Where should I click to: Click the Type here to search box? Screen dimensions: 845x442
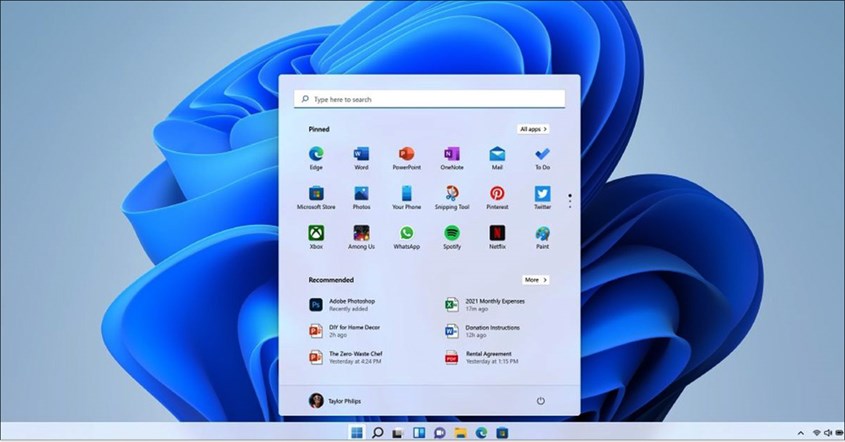[430, 99]
